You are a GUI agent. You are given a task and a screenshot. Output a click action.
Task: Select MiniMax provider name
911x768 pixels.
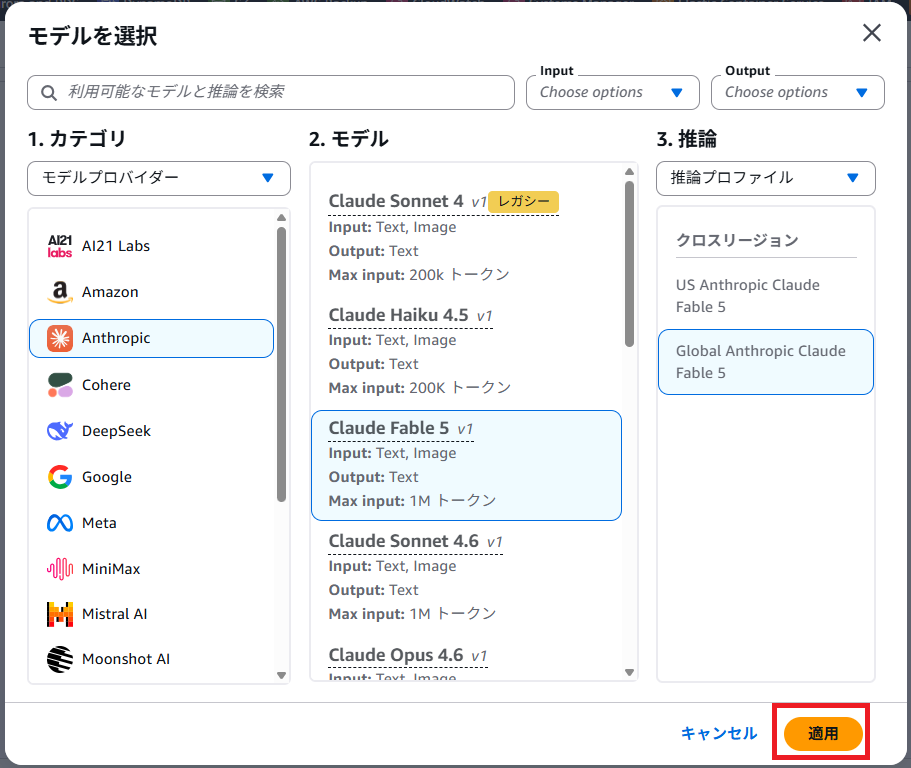(x=111, y=569)
